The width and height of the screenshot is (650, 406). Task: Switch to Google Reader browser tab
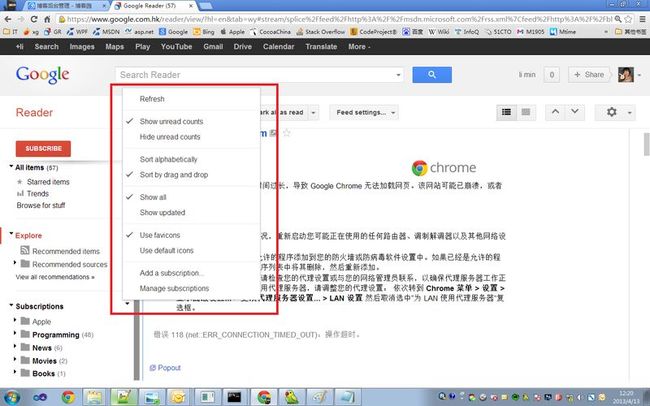tap(153, 6)
